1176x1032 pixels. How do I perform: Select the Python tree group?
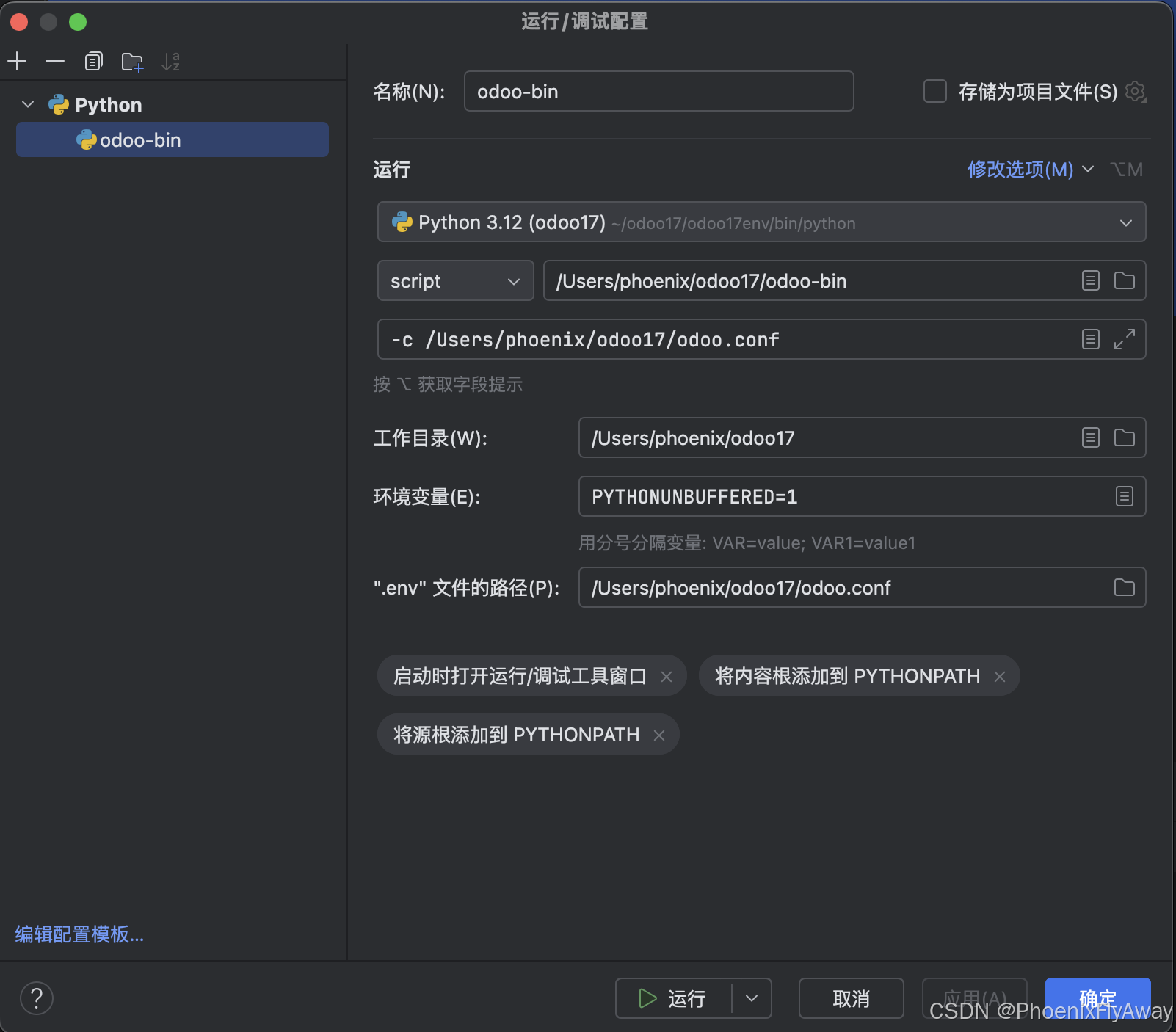[95, 104]
